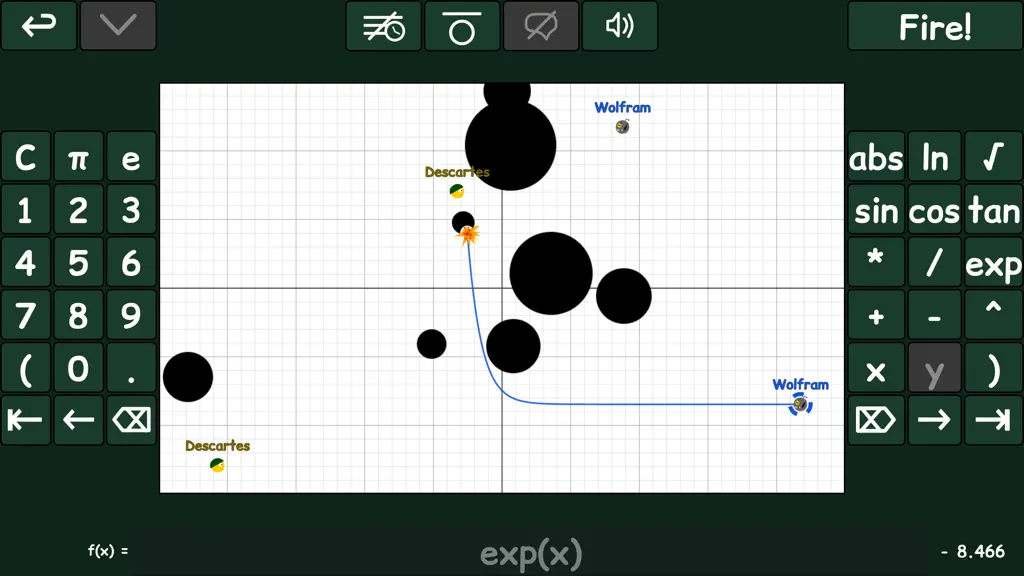Select the sin function key
The height and width of the screenshot is (576, 1024).
[876, 210]
